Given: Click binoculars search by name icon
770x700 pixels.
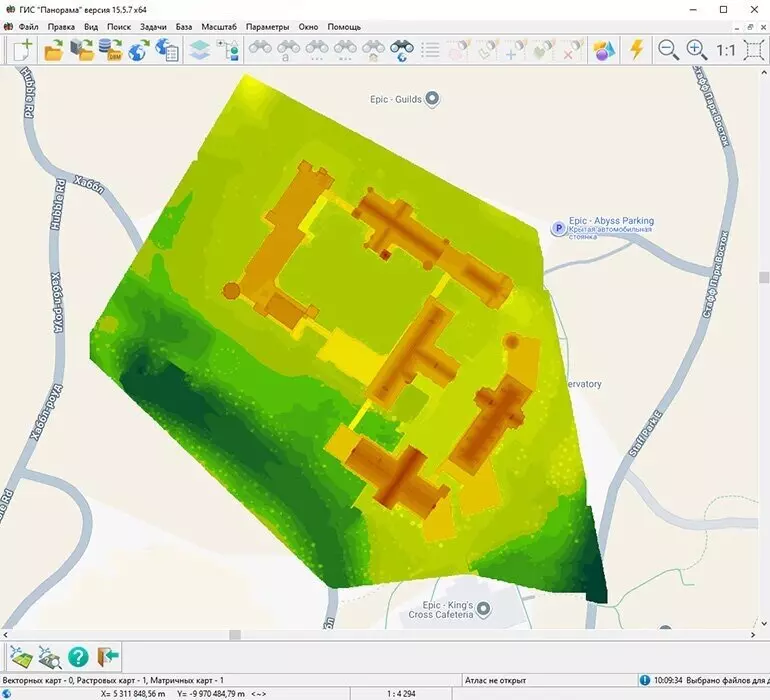Looking at the screenshot, I should click(x=289, y=50).
